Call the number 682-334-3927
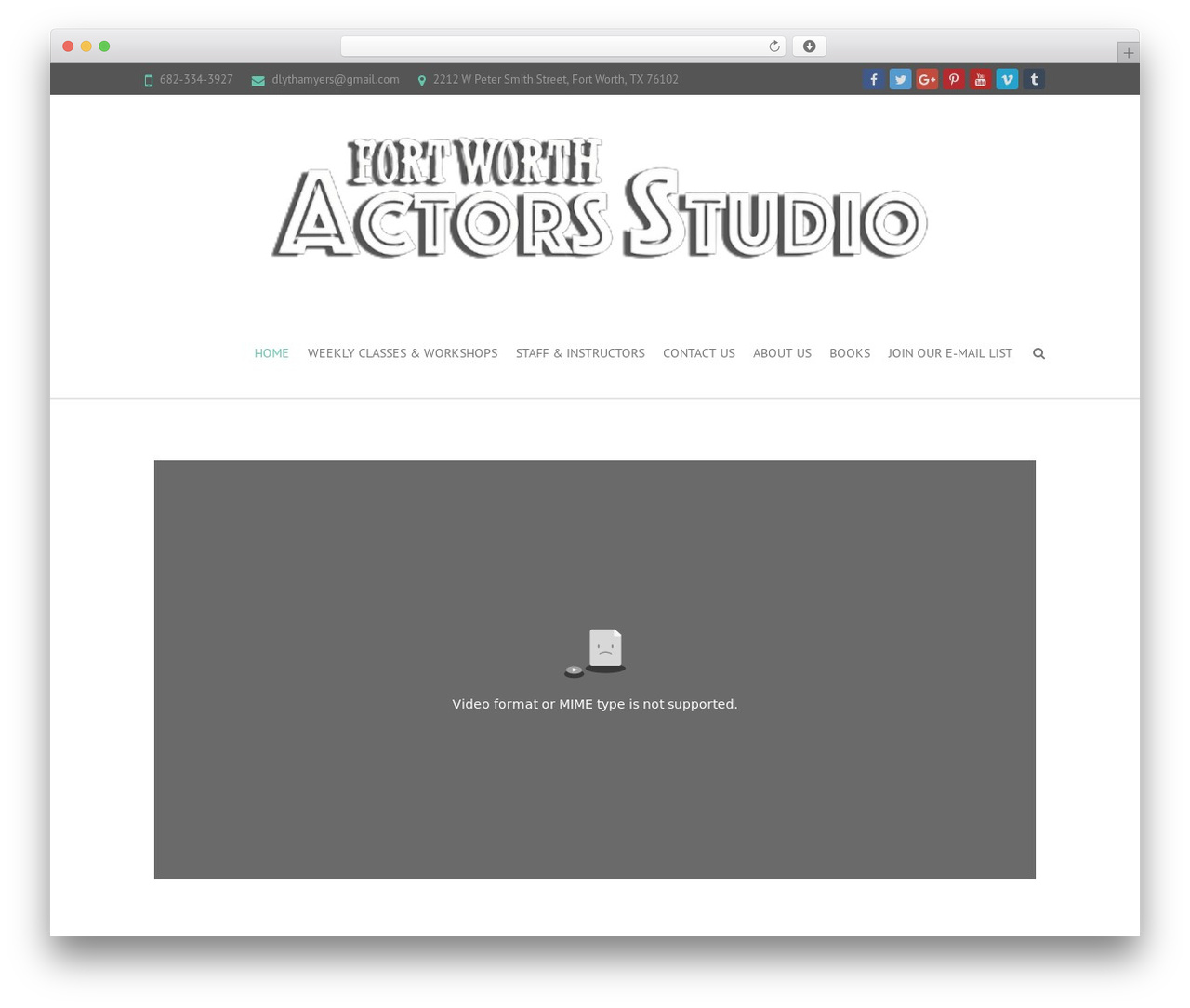The image size is (1190, 1008). [x=196, y=80]
